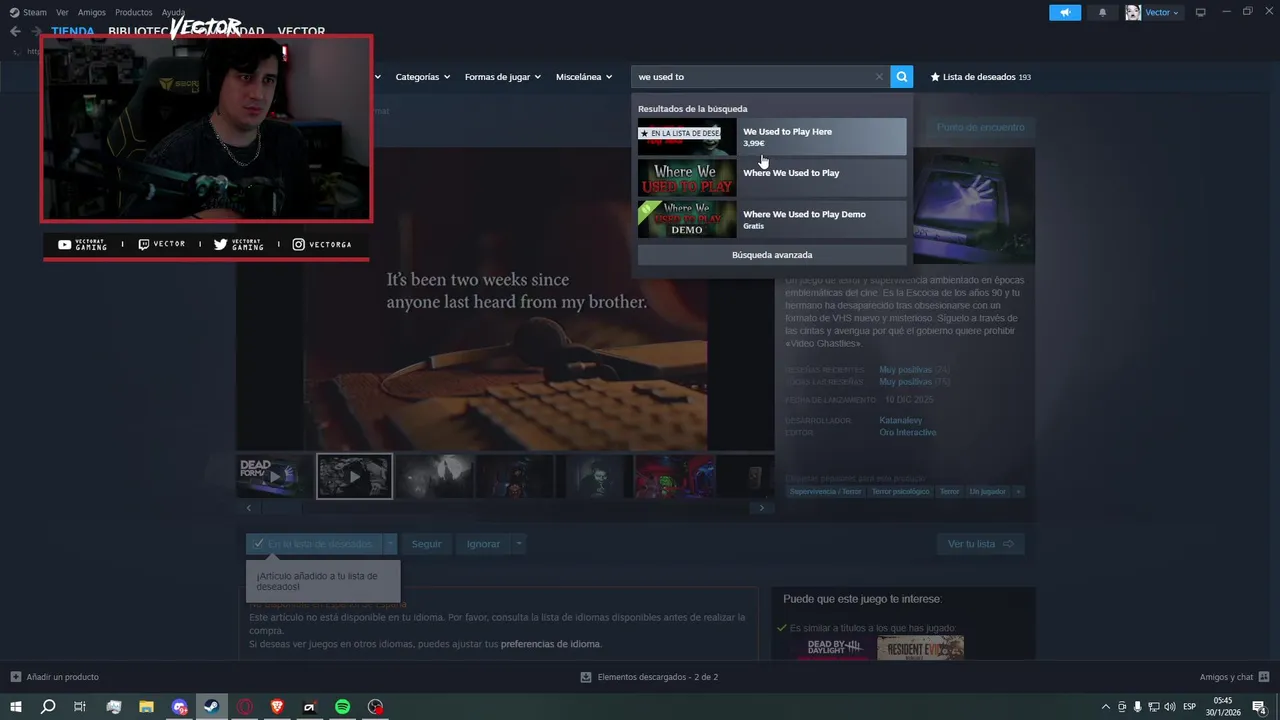Select the highlighted video thumbnail in media strip

pyautogui.click(x=354, y=476)
